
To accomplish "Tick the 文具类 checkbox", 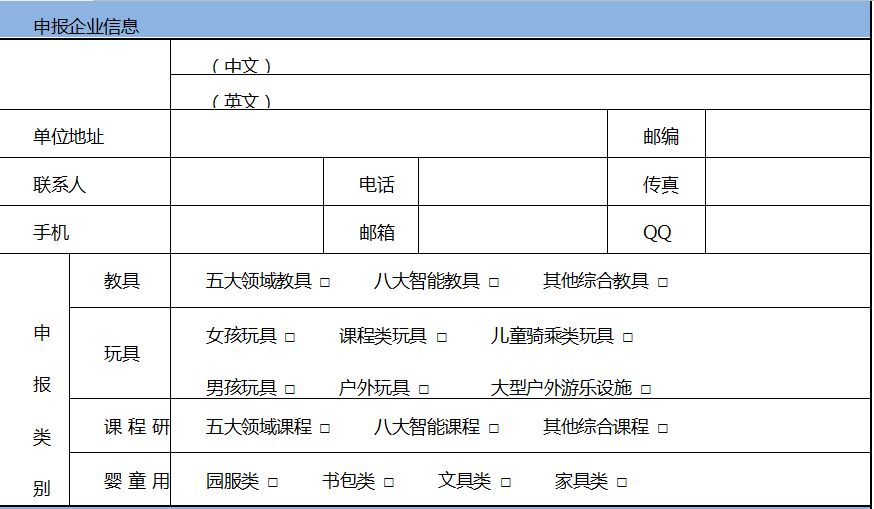I will click(505, 483).
